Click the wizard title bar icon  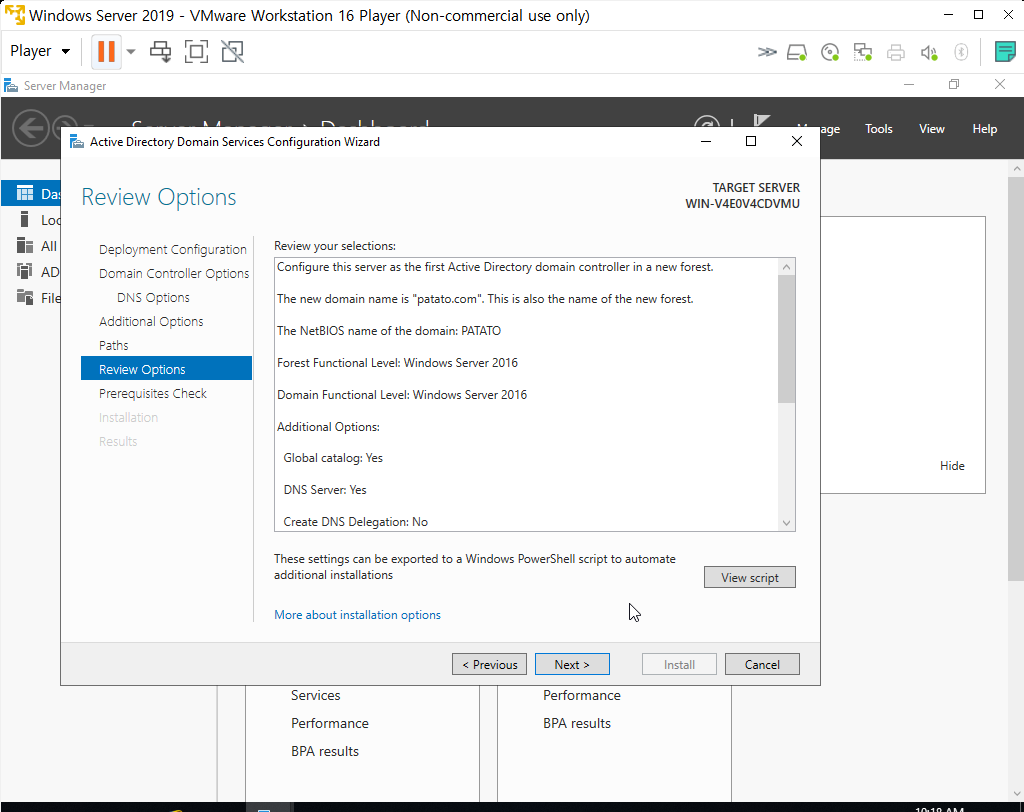pos(76,142)
